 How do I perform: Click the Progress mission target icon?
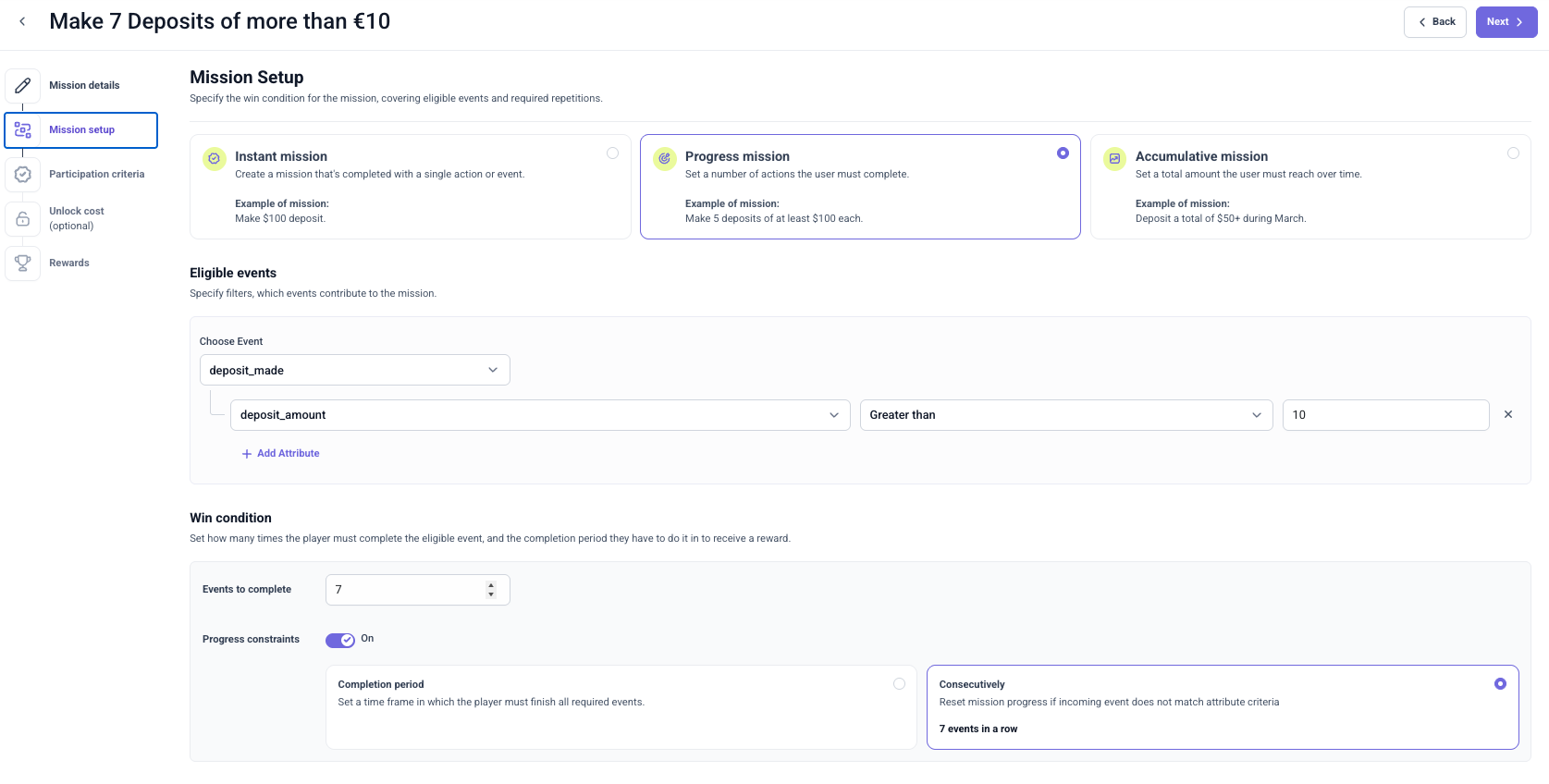pos(664,159)
